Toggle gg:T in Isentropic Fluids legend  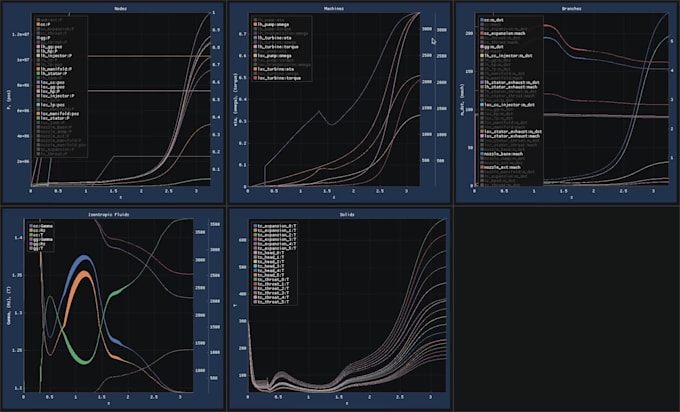[36, 248]
